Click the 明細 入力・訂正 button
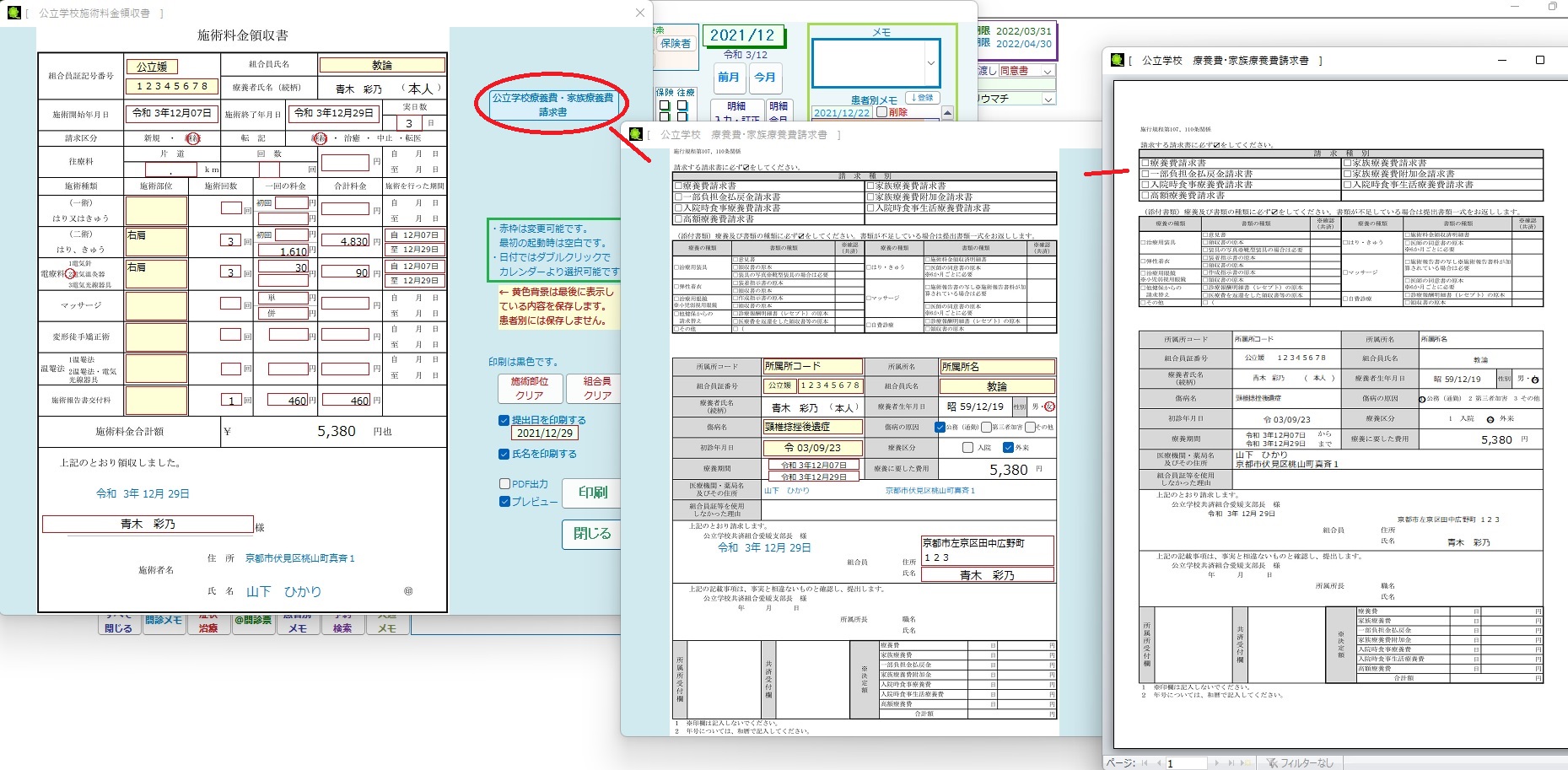The height and width of the screenshot is (770, 1568). pyautogui.click(x=736, y=112)
